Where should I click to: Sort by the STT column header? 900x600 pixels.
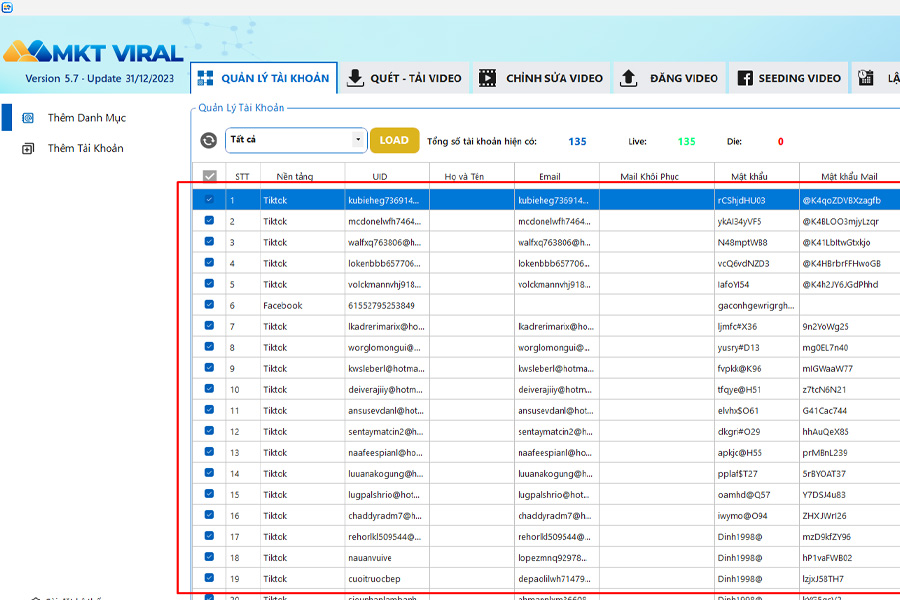point(242,176)
